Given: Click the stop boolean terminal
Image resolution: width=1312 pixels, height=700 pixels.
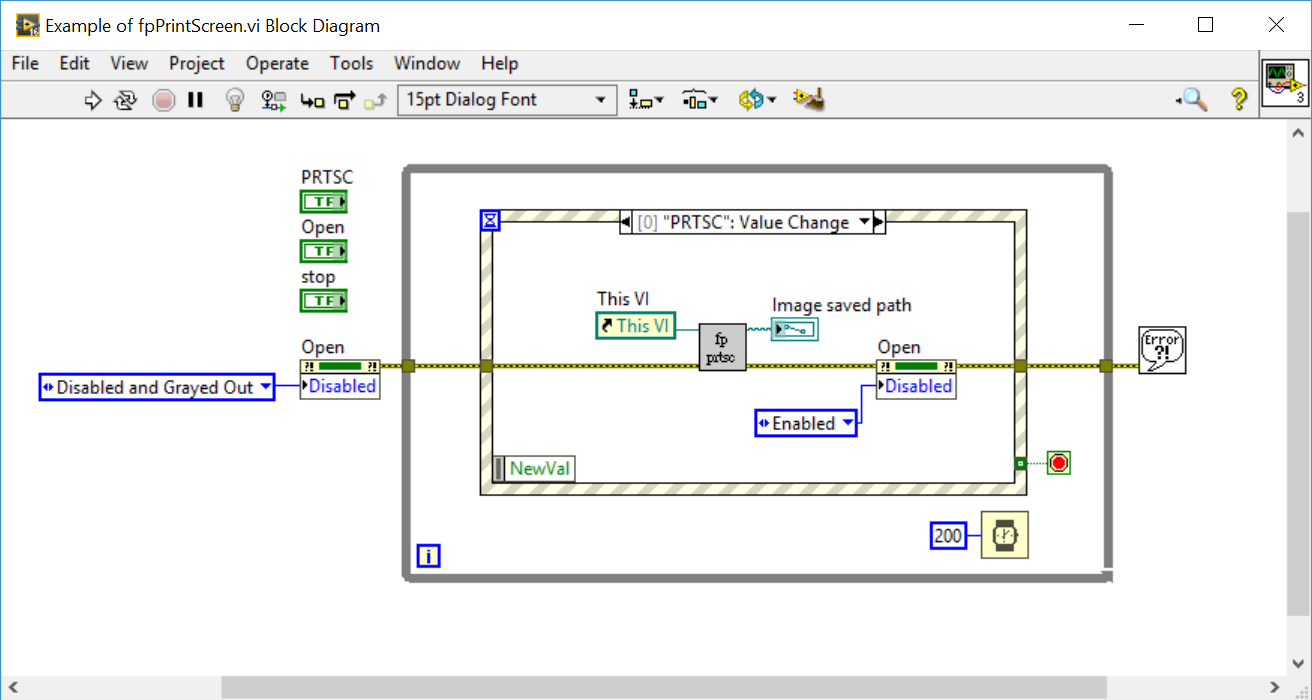Looking at the screenshot, I should (323, 300).
